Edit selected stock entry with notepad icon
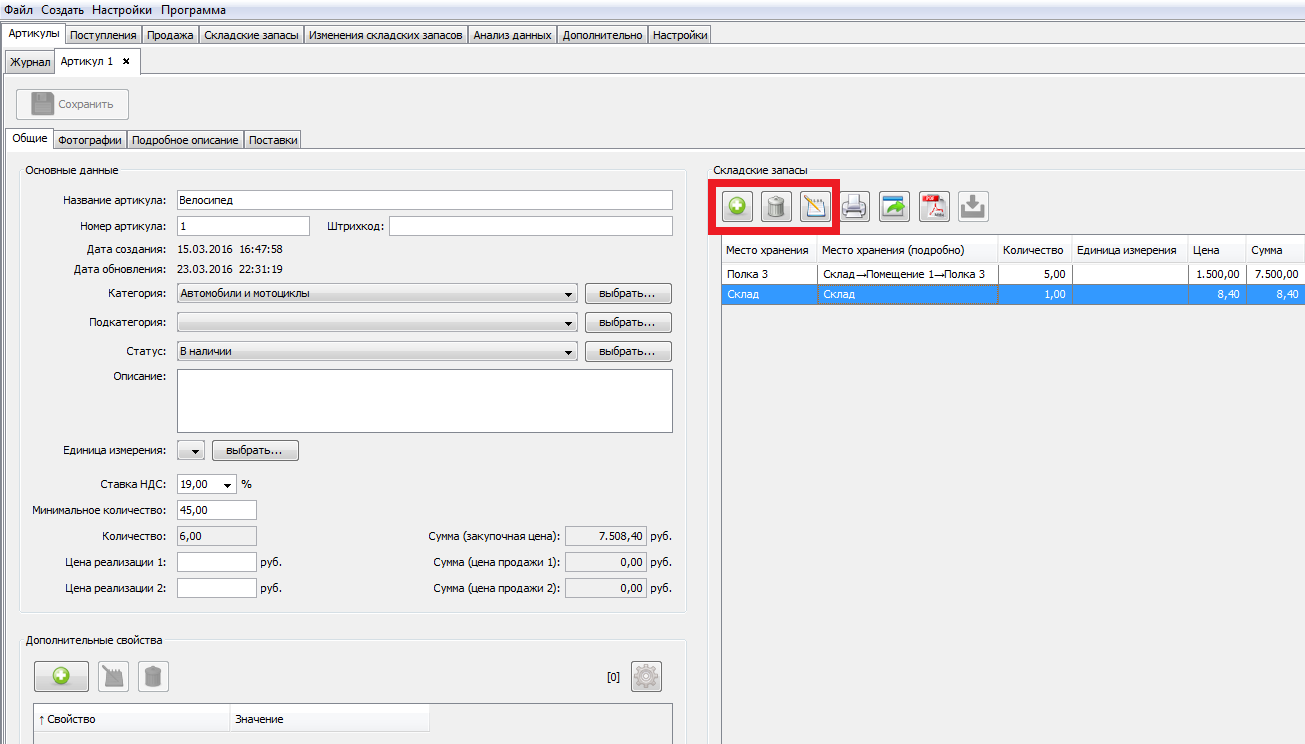This screenshot has width=1305, height=744. tap(816, 207)
